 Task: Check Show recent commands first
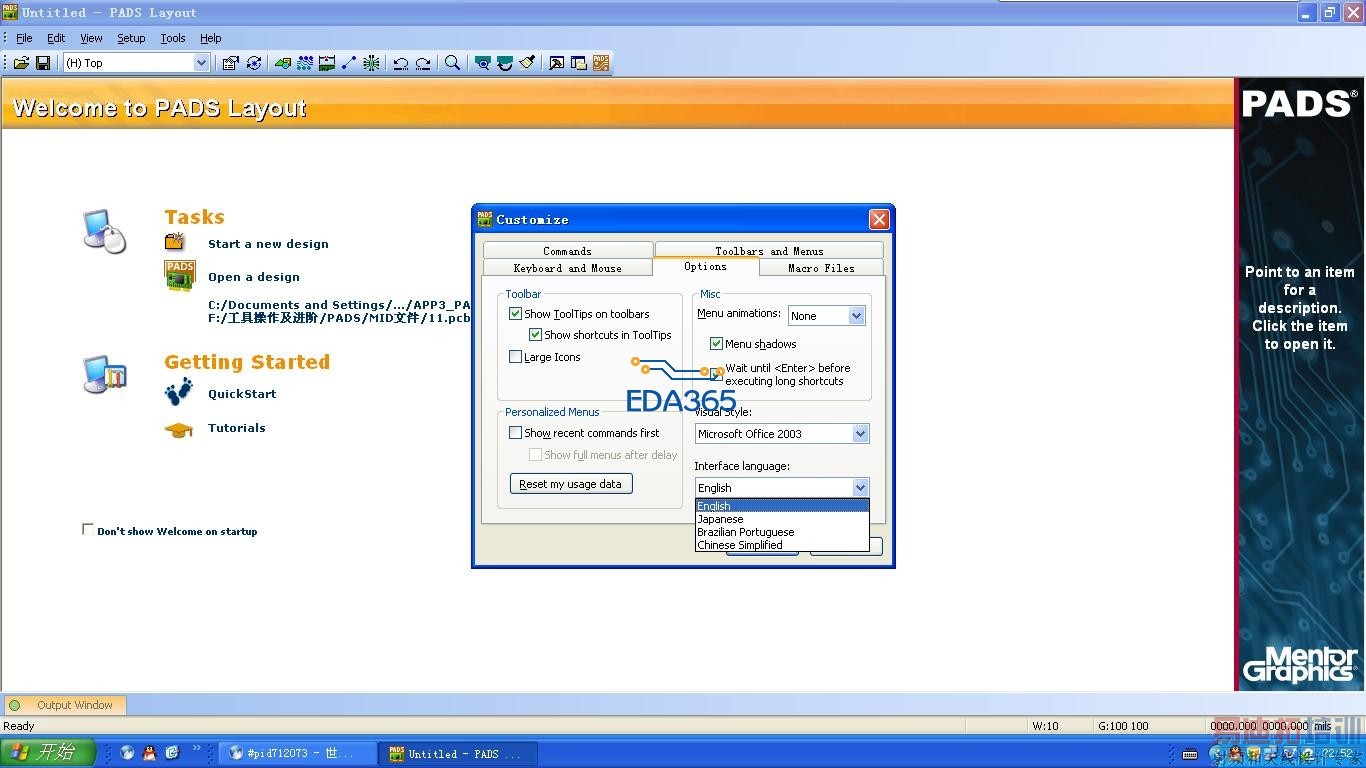[516, 433]
